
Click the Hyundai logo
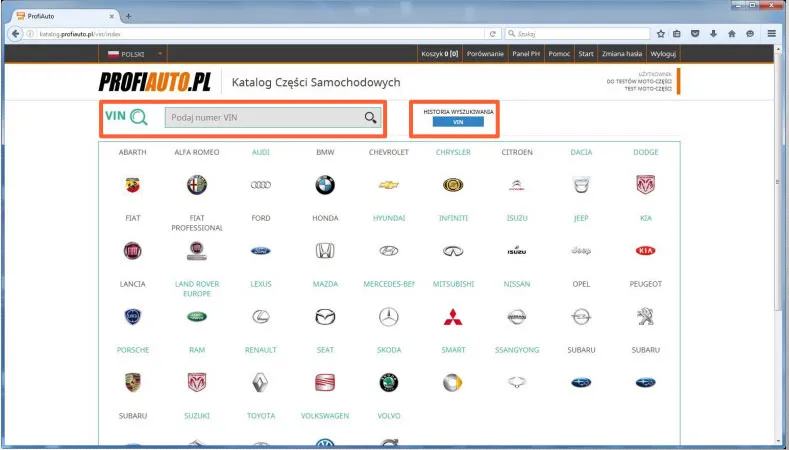point(389,251)
